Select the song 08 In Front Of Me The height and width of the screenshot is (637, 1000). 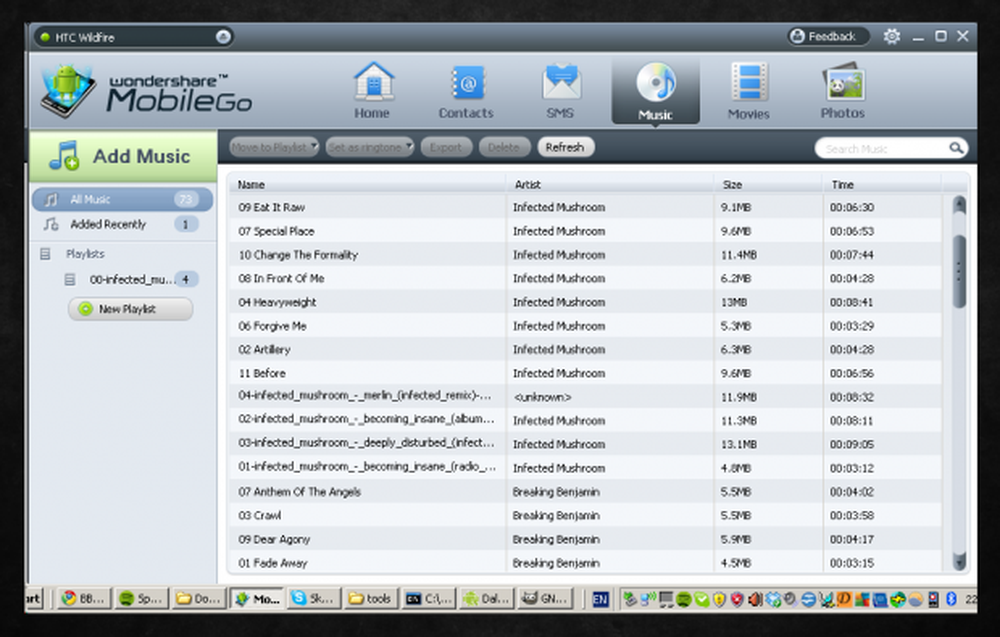[x=585, y=278]
